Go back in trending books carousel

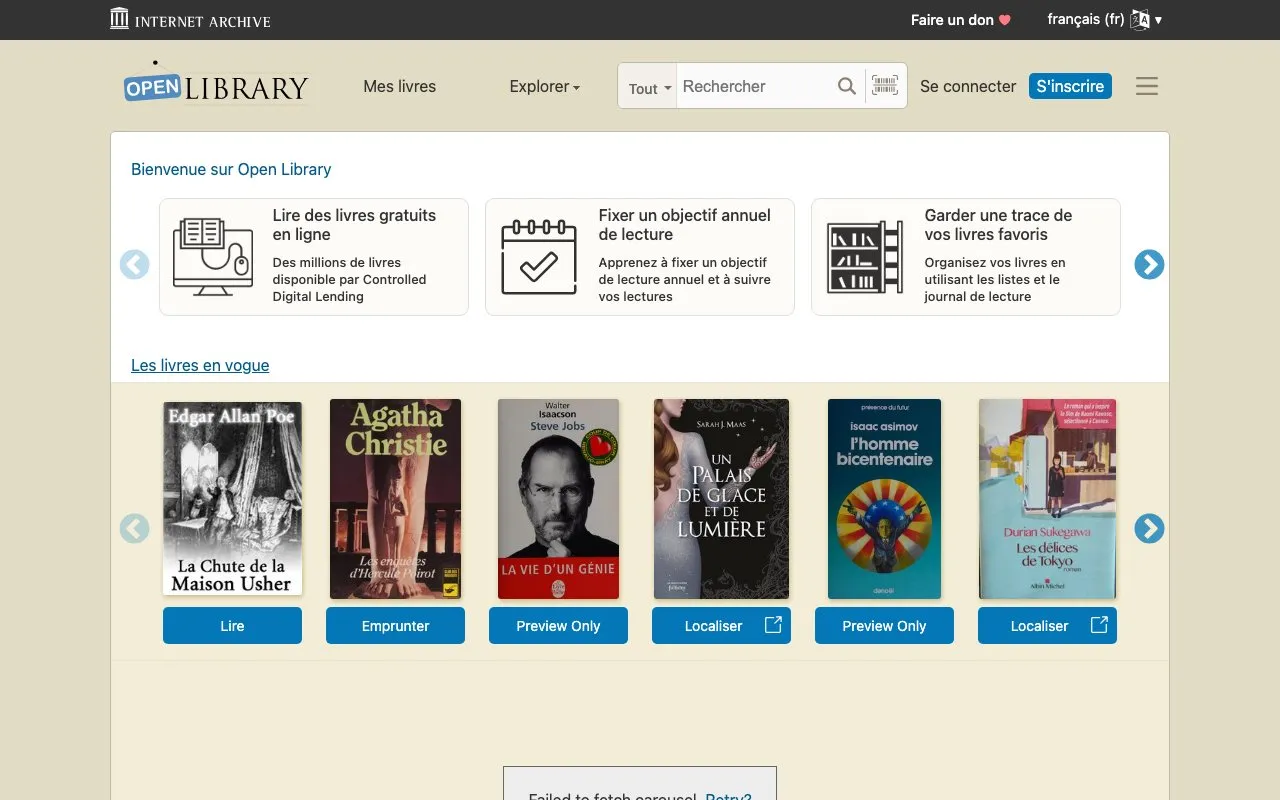click(135, 528)
